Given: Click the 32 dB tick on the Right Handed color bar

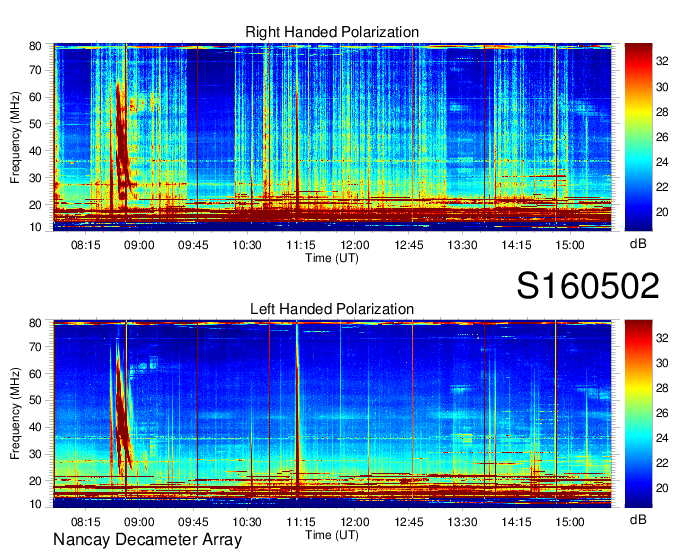Looking at the screenshot, I should click(662, 61).
